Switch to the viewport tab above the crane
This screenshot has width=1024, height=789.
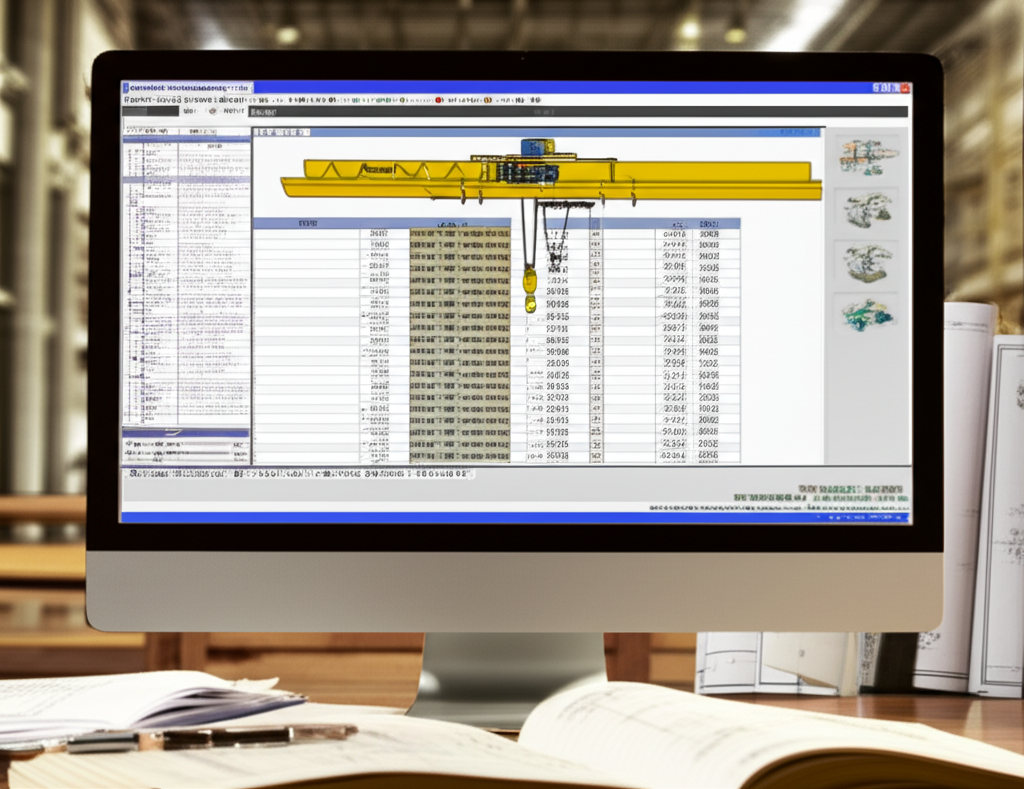(x=281, y=132)
